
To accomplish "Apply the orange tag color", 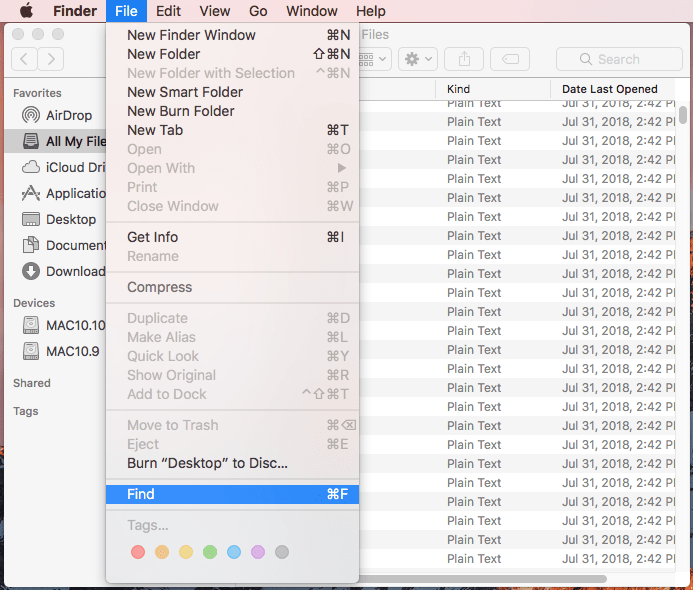I will click(x=162, y=552).
